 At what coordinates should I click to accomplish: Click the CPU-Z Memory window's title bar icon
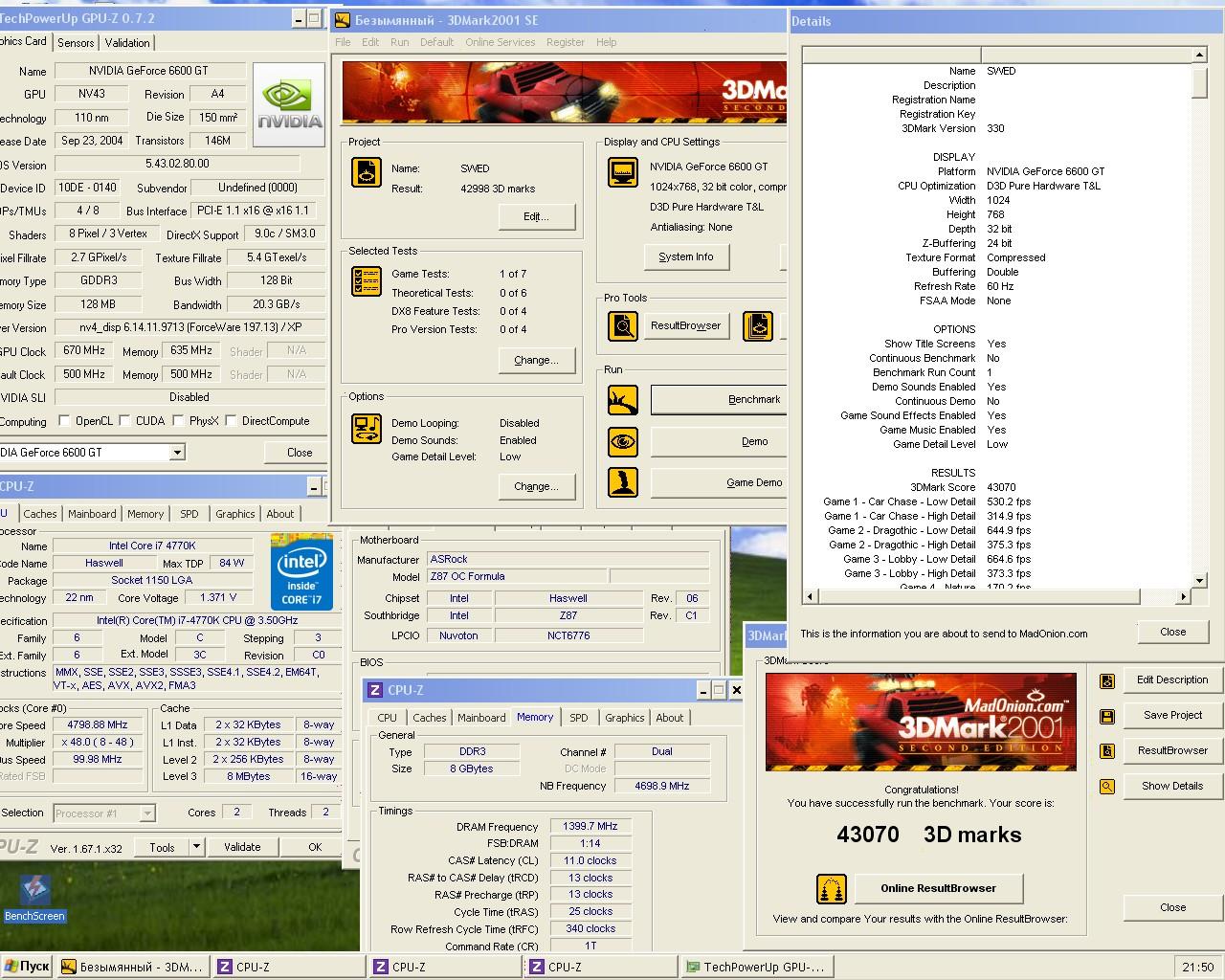coord(375,690)
